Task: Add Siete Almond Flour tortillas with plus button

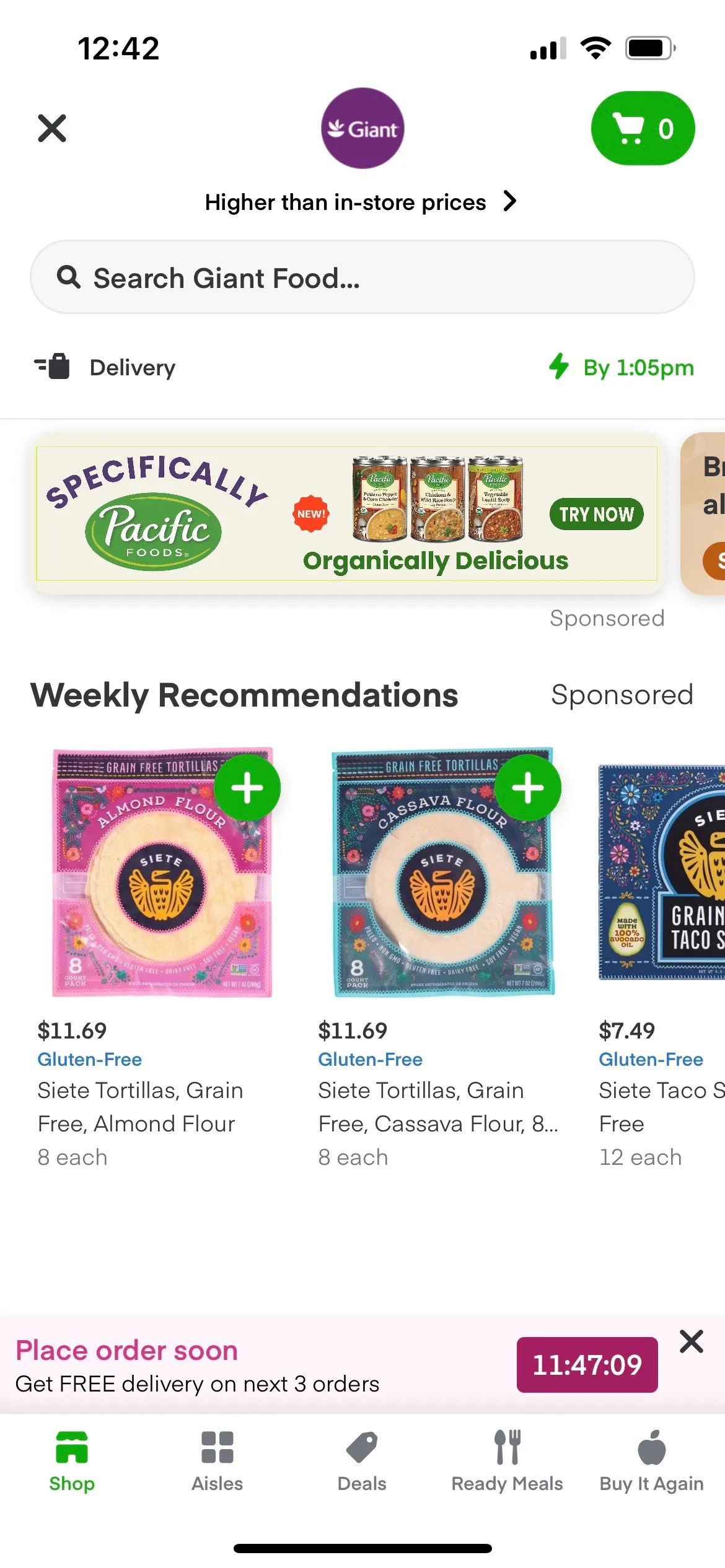Action: click(248, 787)
